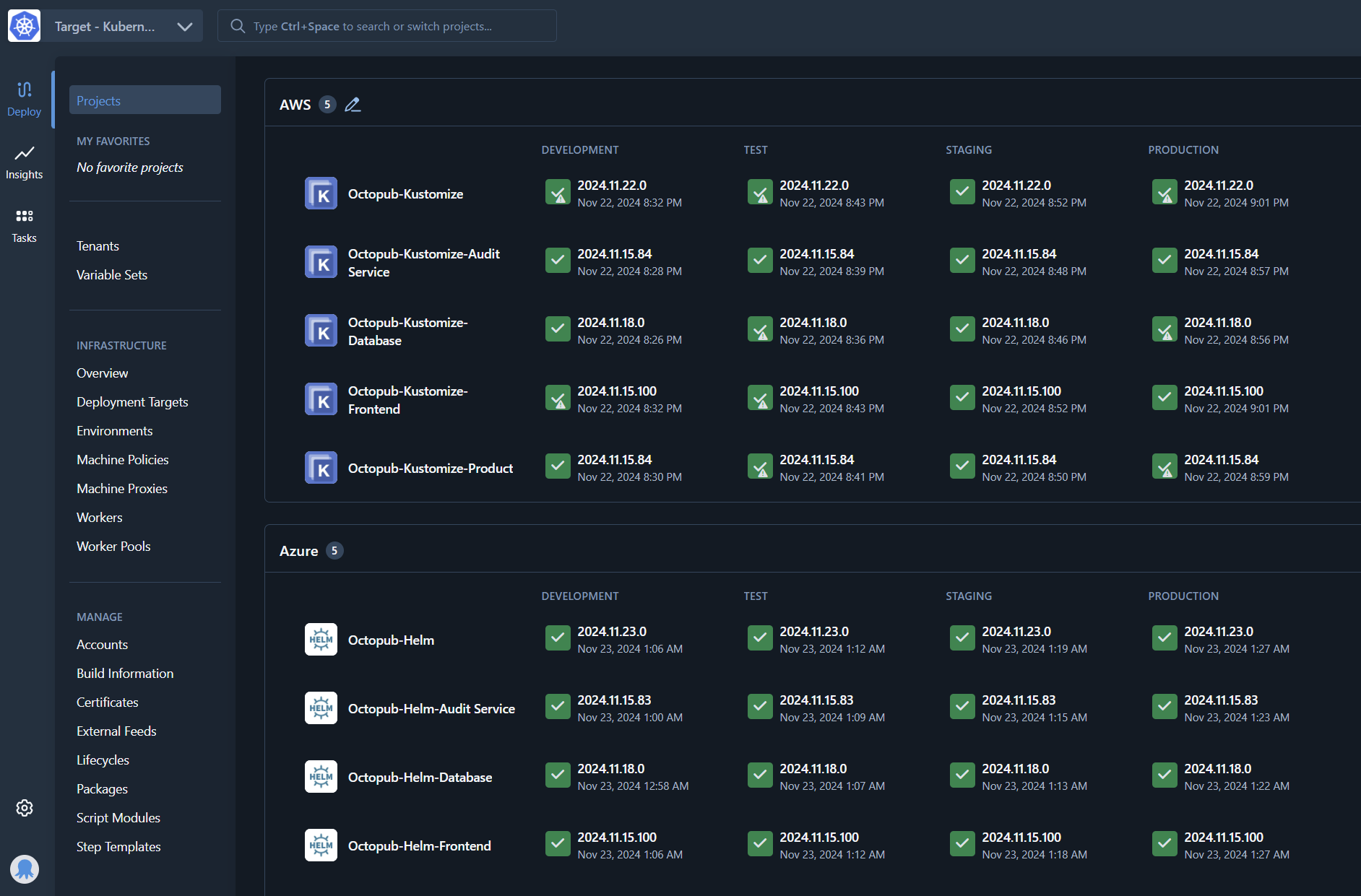Select Projects in the sidebar navigation
The width and height of the screenshot is (1361, 896).
(x=98, y=100)
